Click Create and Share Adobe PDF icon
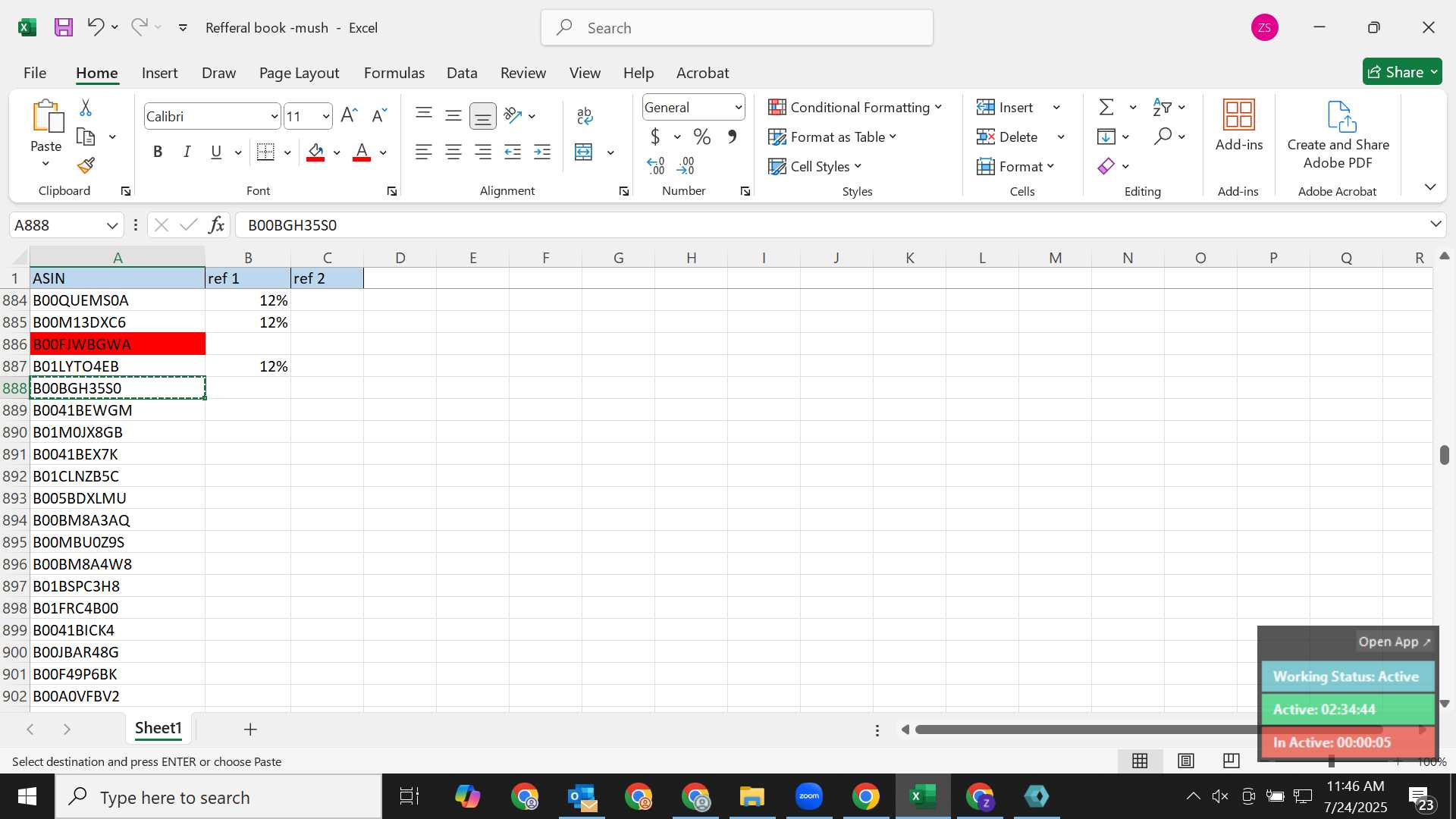This screenshot has width=1456, height=819. click(1341, 116)
